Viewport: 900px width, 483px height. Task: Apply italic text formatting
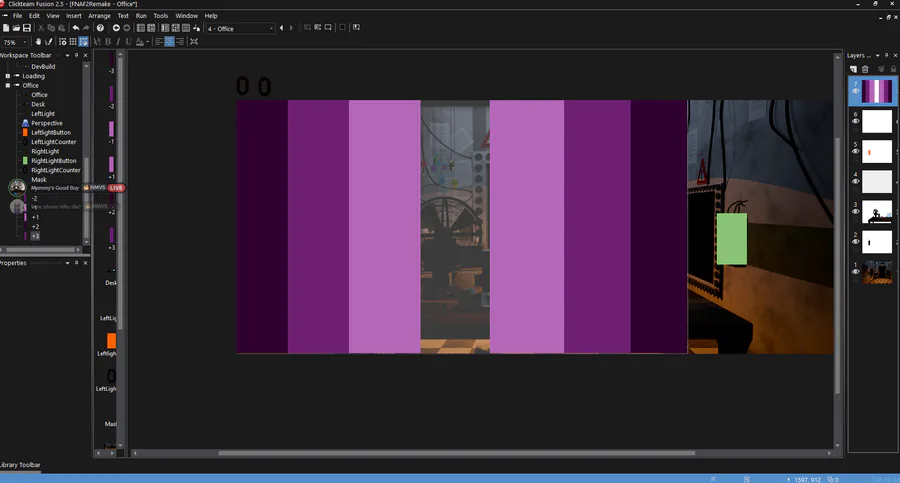coord(118,41)
